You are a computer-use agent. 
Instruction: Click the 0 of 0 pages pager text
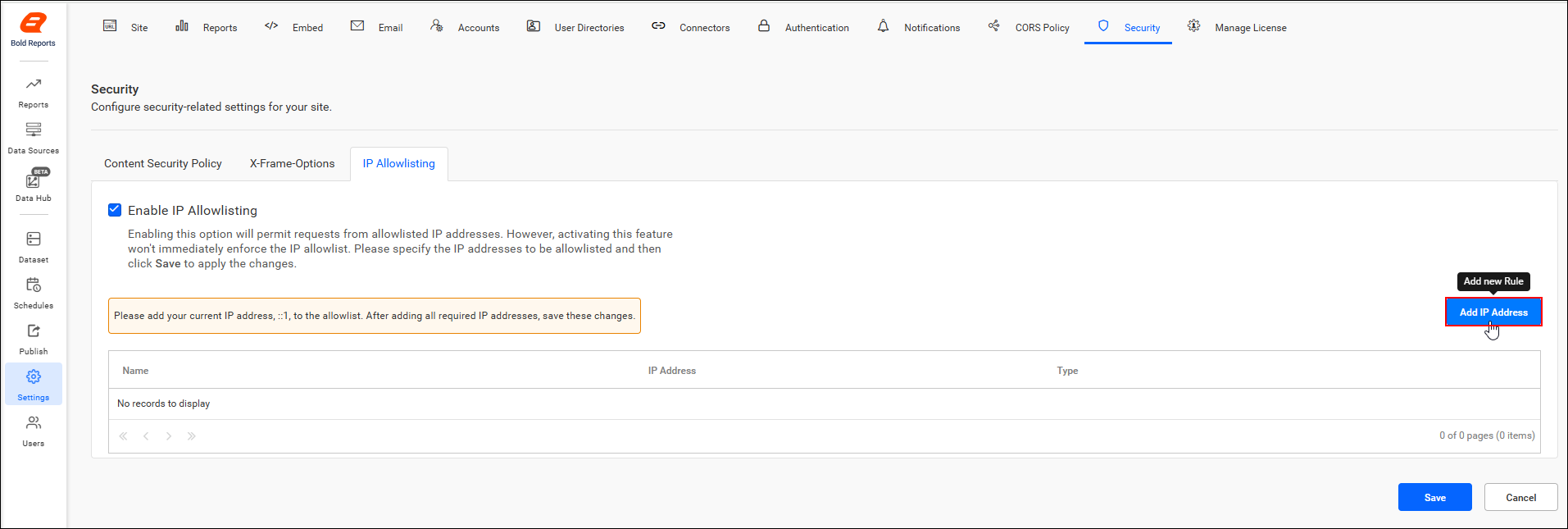click(1487, 436)
